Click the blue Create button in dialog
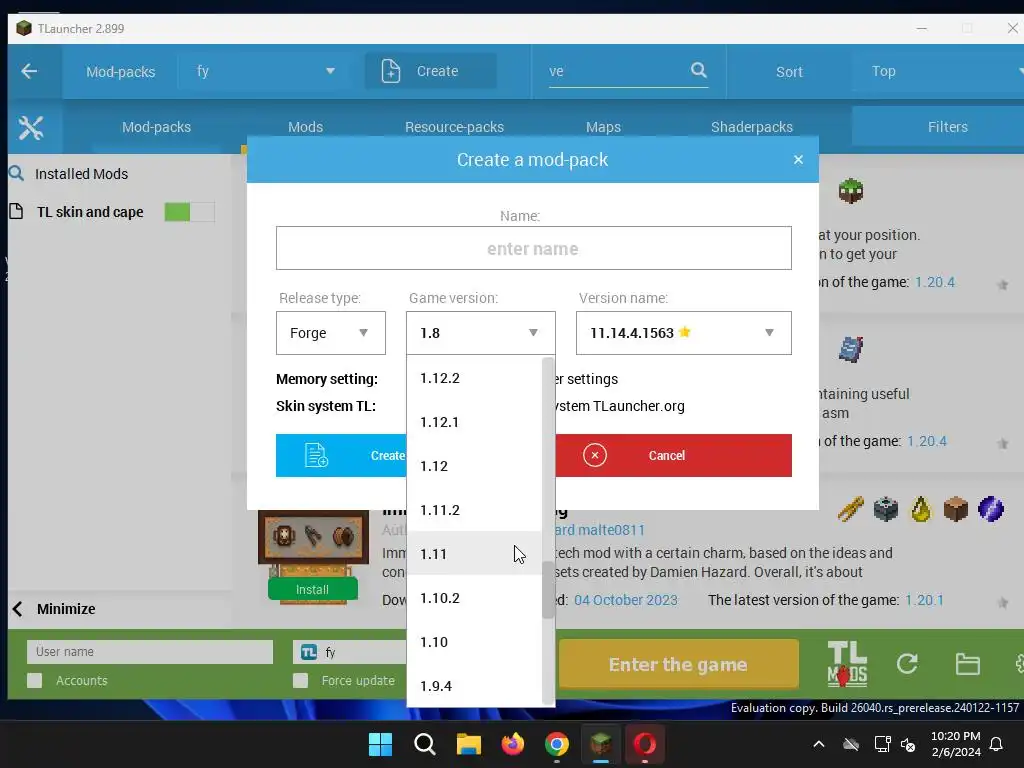1024x768 pixels. (x=341, y=455)
